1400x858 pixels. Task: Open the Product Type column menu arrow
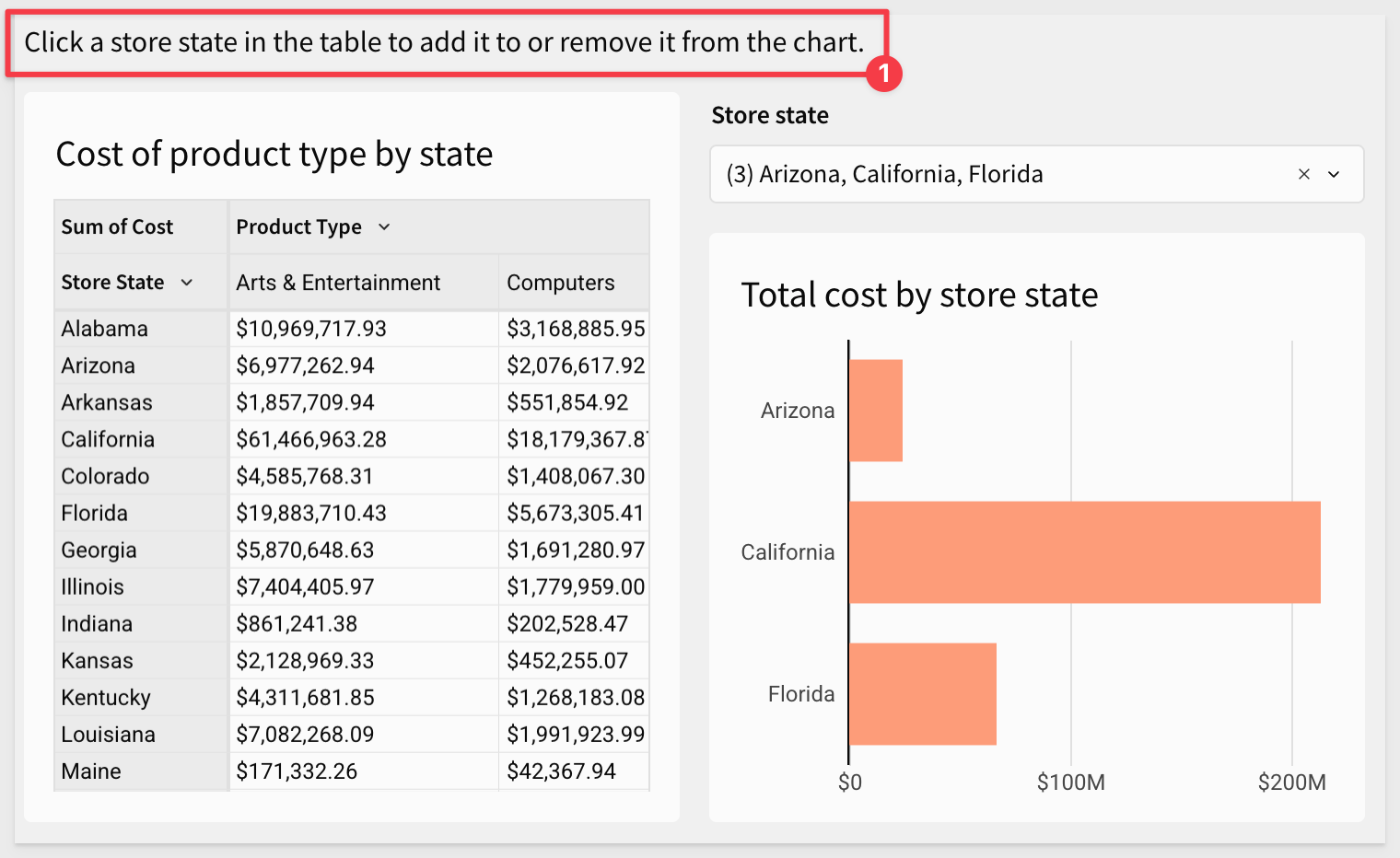click(384, 226)
